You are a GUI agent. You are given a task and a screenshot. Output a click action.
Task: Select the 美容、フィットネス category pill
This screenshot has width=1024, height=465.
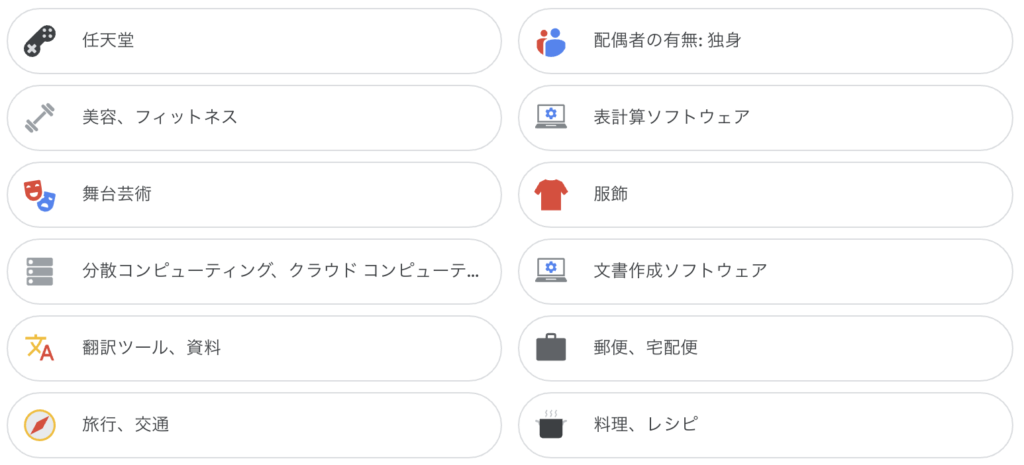[254, 118]
